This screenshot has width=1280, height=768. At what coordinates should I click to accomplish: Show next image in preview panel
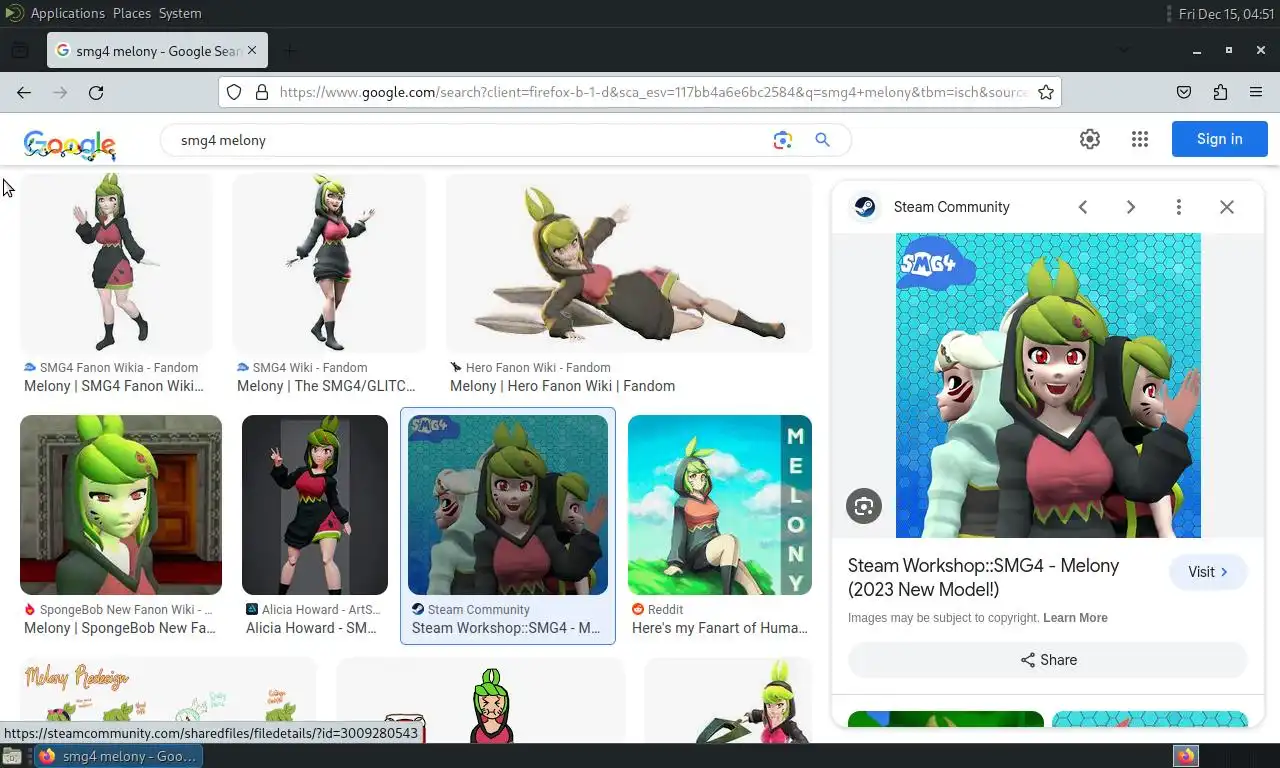pos(1131,207)
